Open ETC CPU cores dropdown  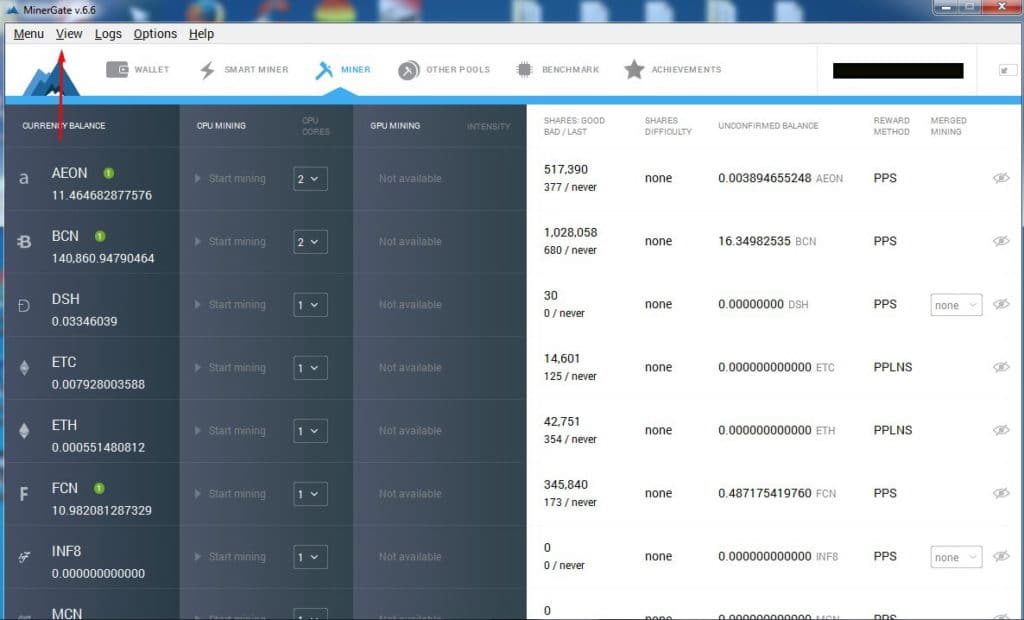(310, 368)
